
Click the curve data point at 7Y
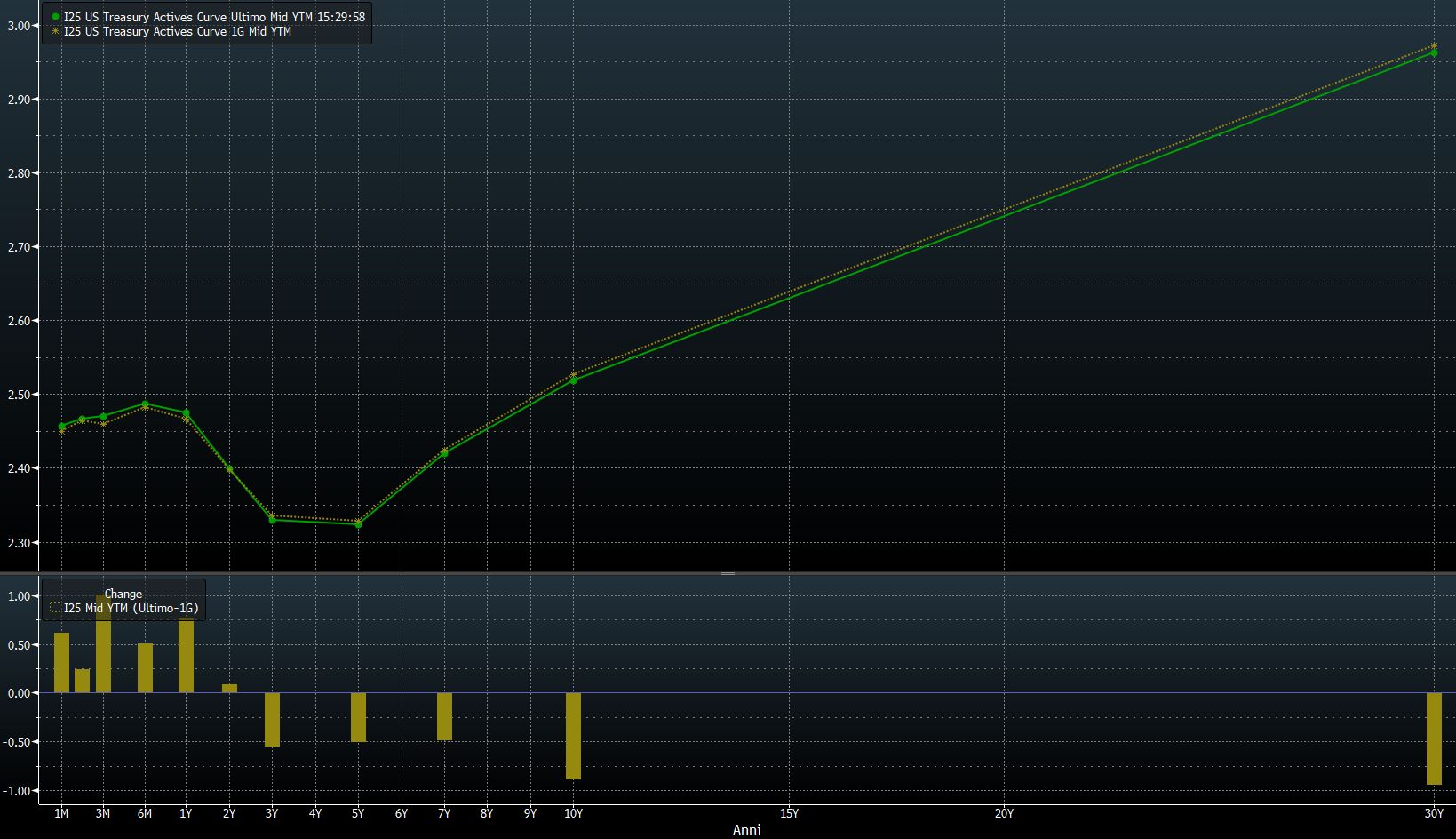(444, 453)
